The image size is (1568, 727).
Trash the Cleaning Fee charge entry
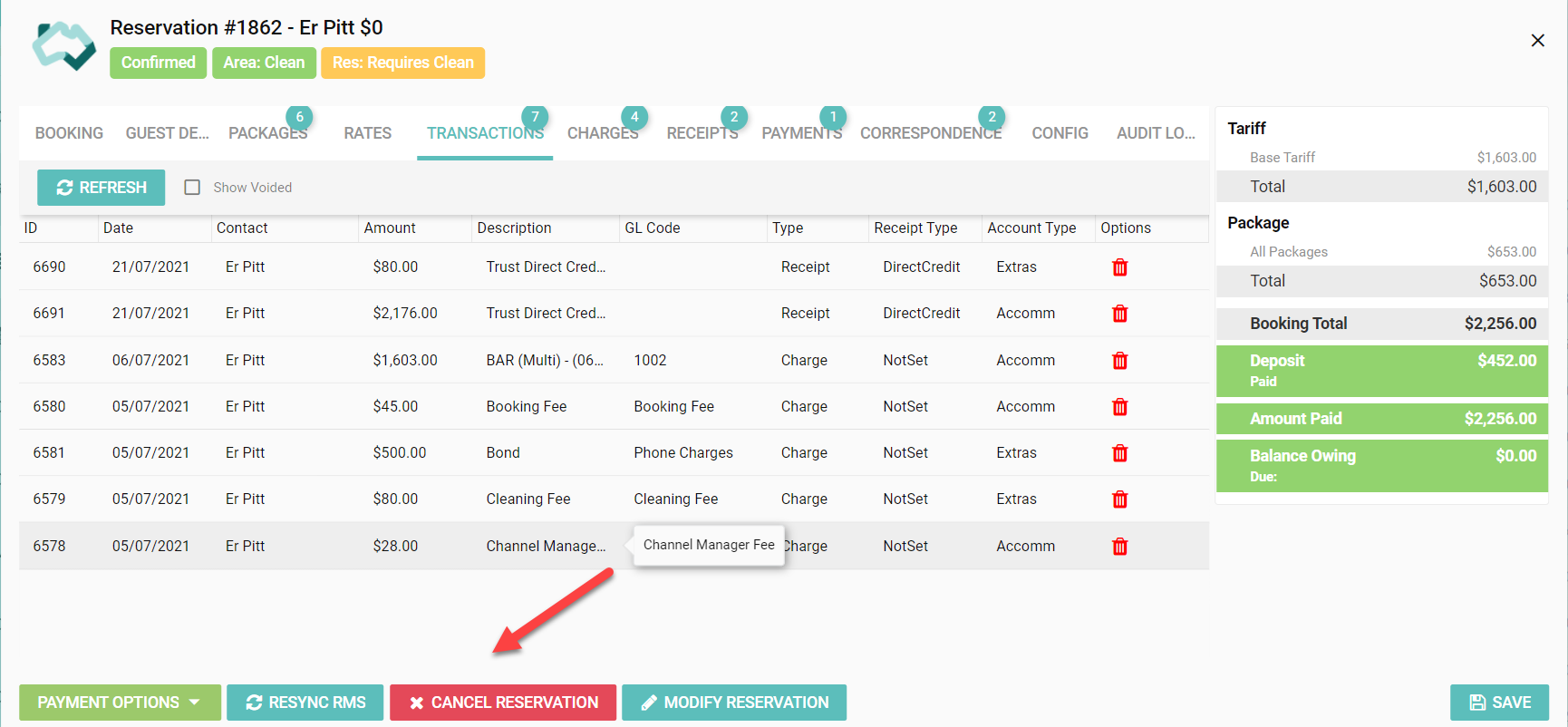(x=1119, y=499)
